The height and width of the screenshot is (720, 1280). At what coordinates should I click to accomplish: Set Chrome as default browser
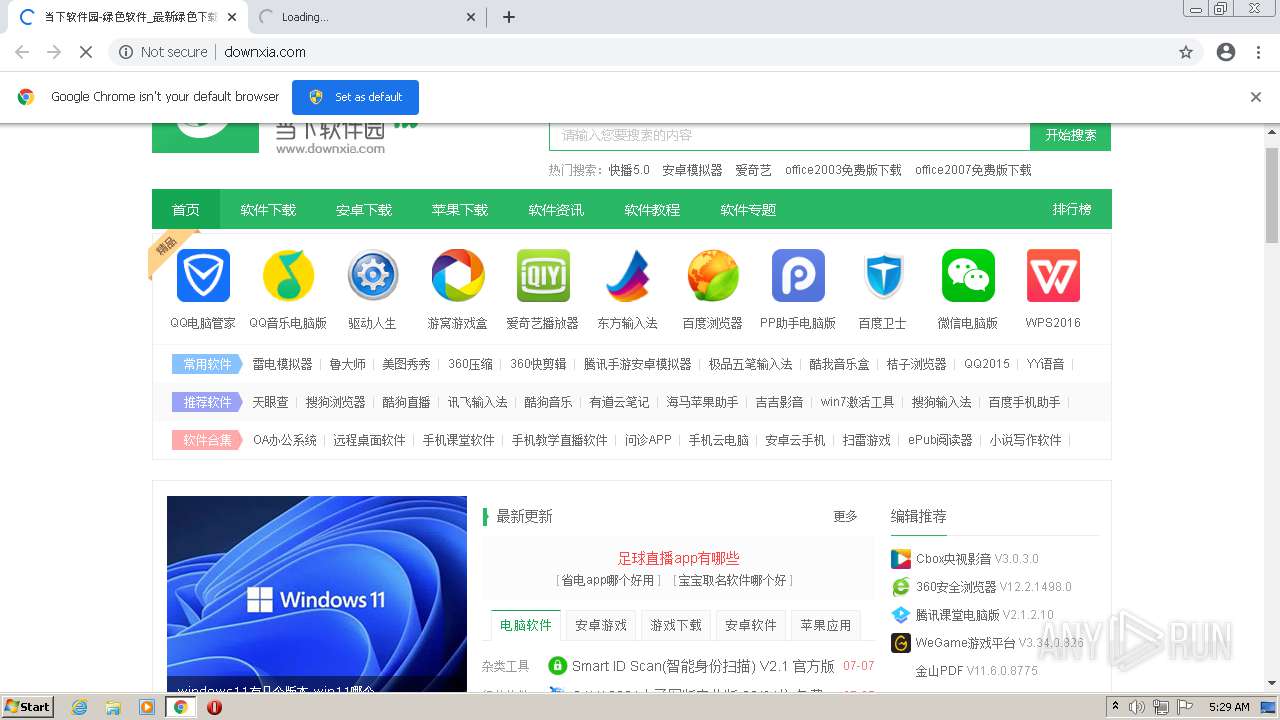pyautogui.click(x=355, y=97)
